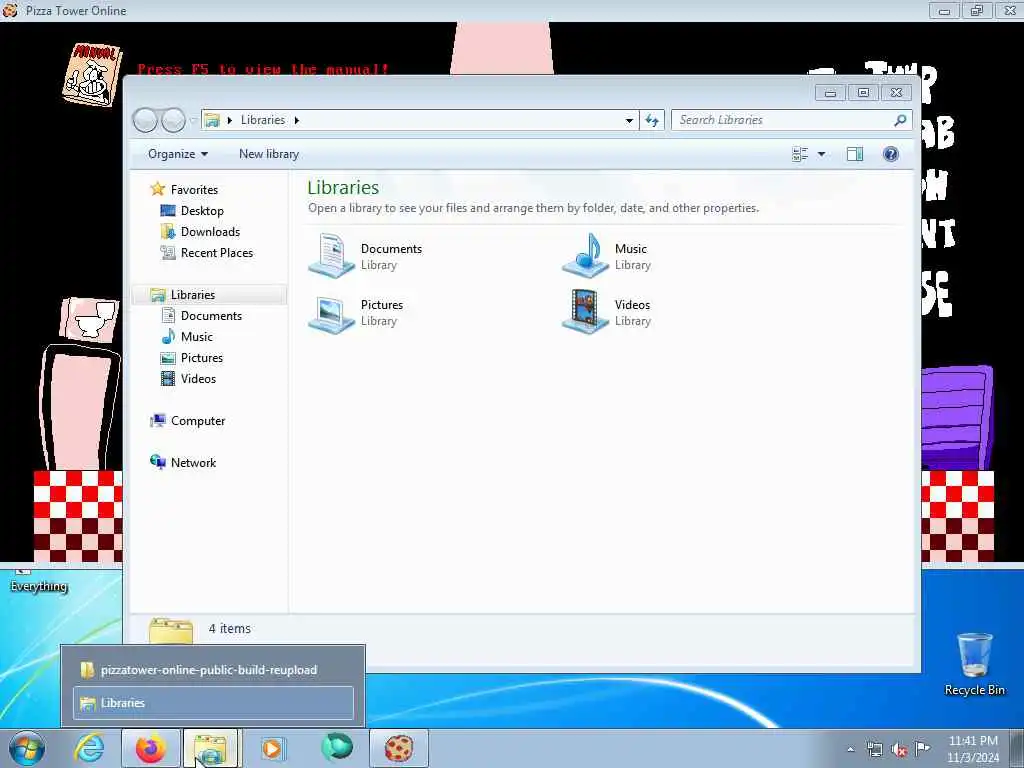Click the search magnifier icon
Viewport: 1024px width, 768px height.
(900, 120)
